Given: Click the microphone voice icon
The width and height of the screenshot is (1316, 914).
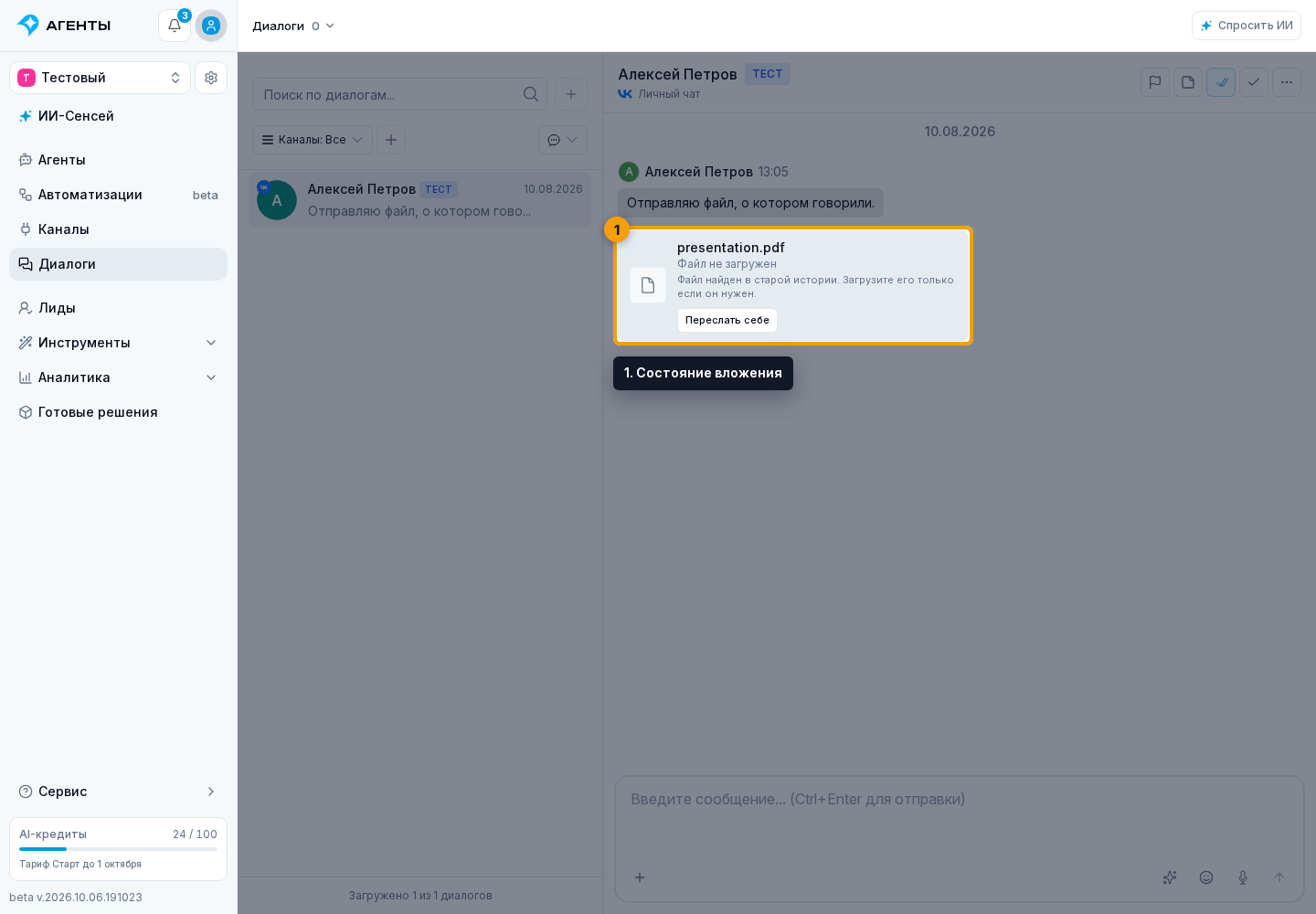Looking at the screenshot, I should click(1243, 877).
